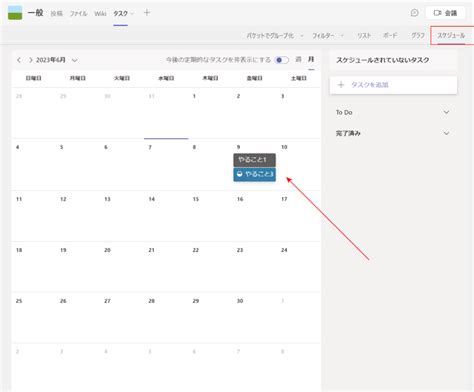Open the 2023年6月 month picker
The width and height of the screenshot is (474, 392).
coord(57,60)
